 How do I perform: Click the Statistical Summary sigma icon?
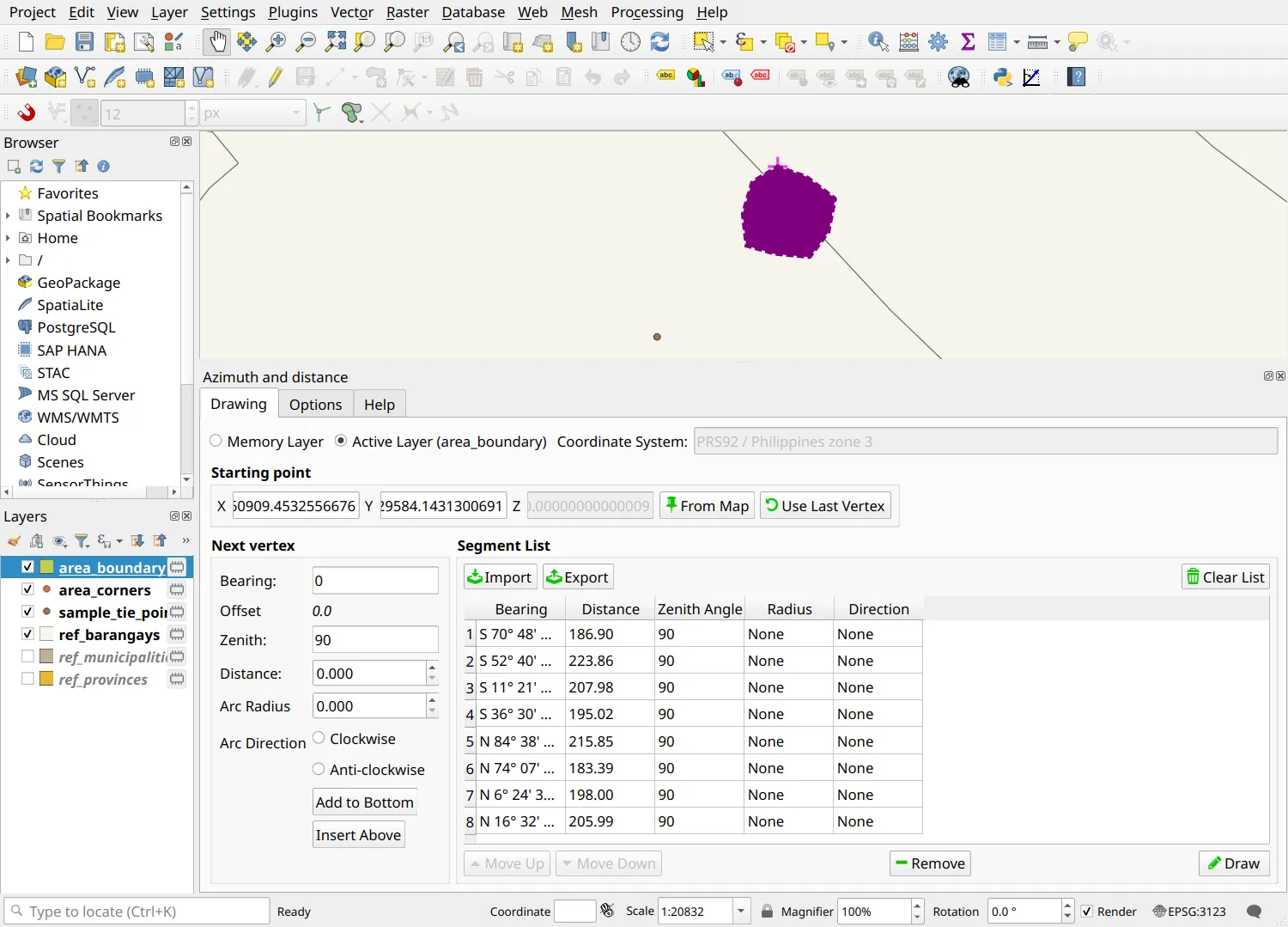968,42
